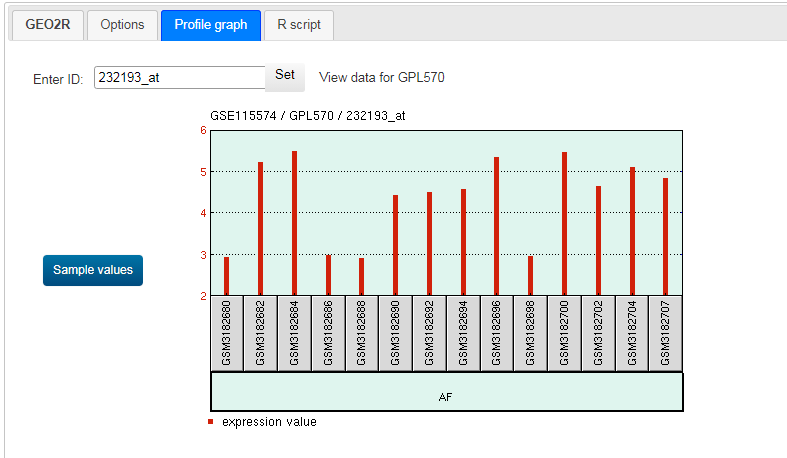Open the R script tab

(299, 25)
